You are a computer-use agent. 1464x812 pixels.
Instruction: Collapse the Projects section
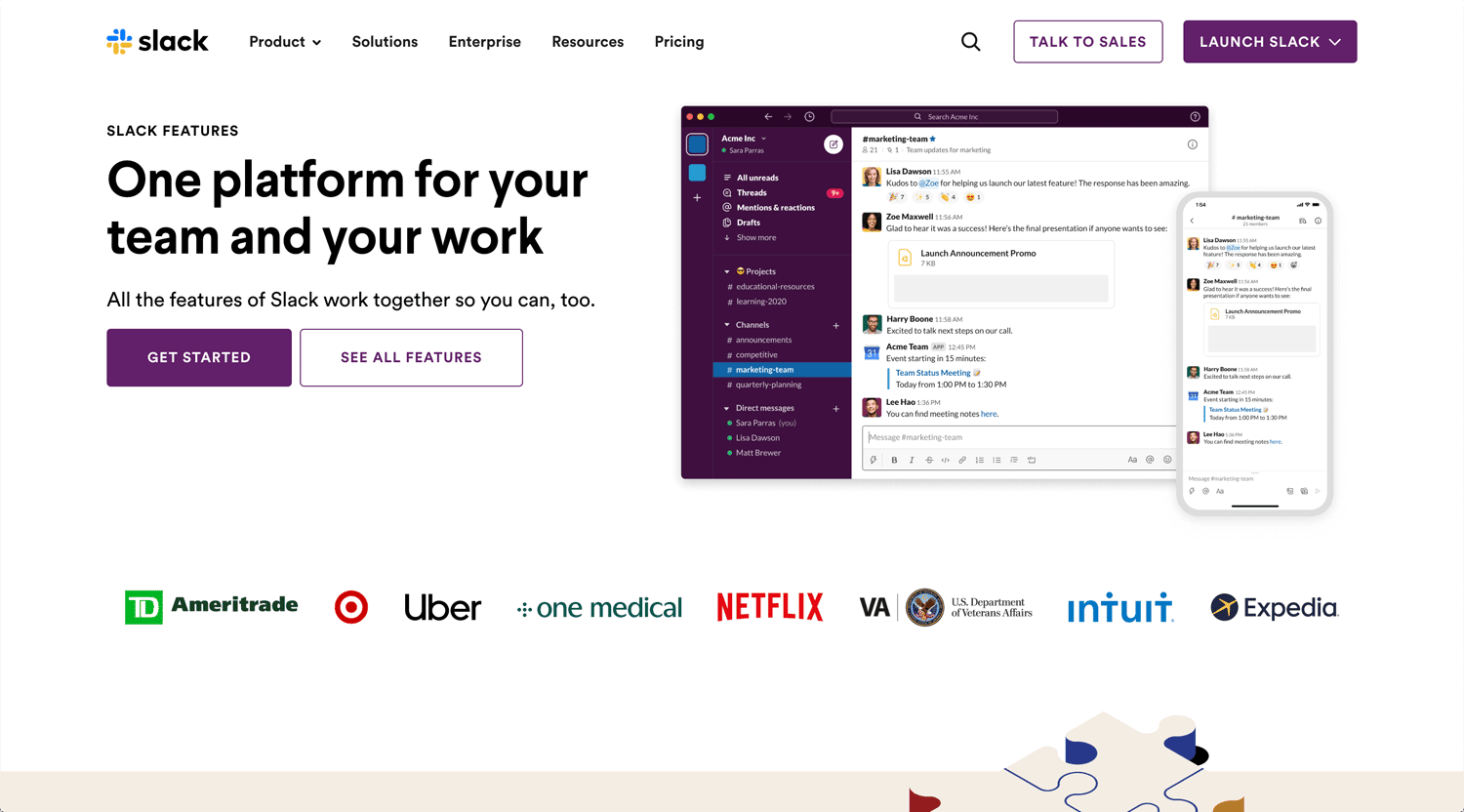click(727, 271)
